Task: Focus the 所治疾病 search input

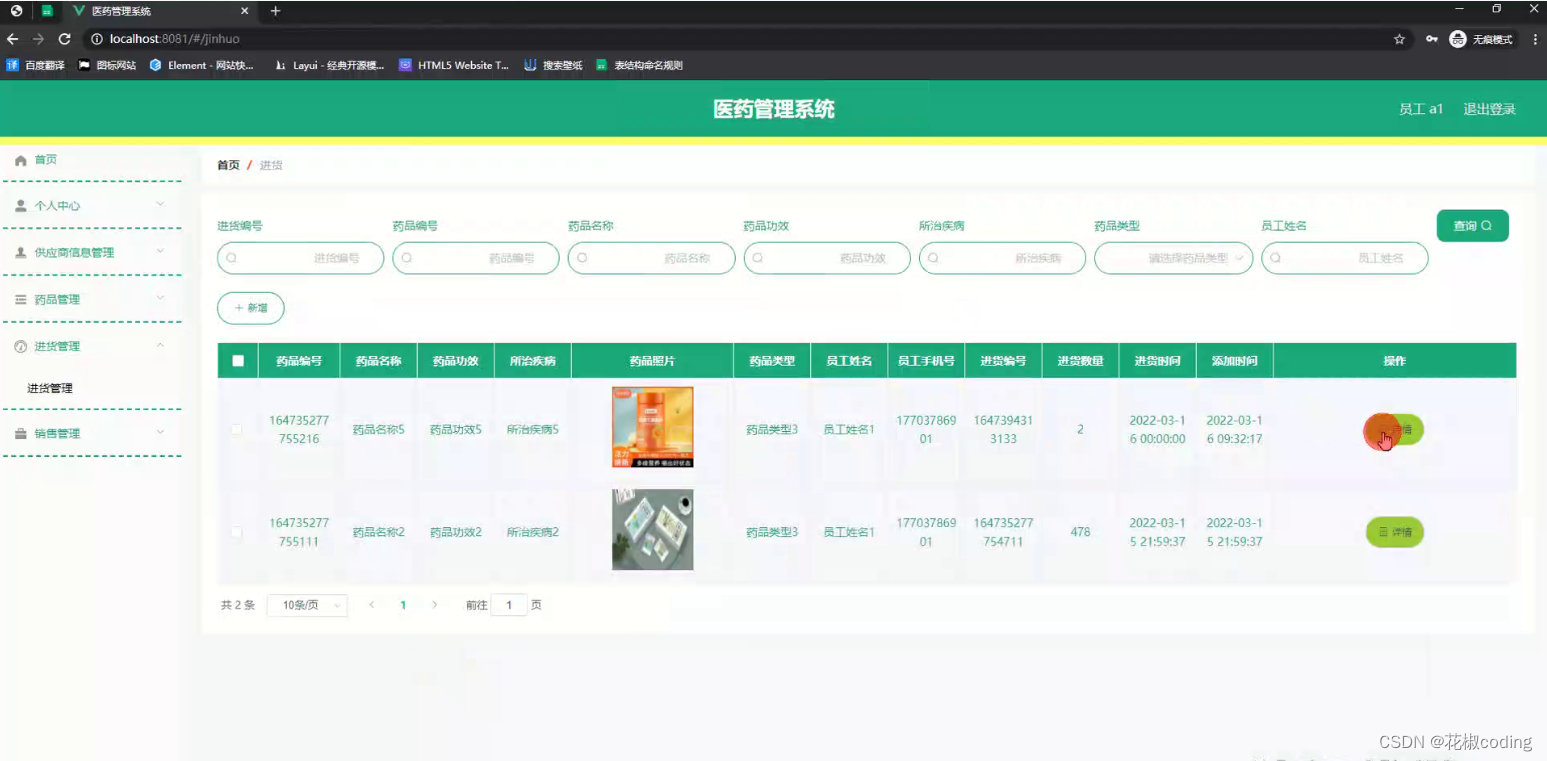Action: [x=1002, y=258]
